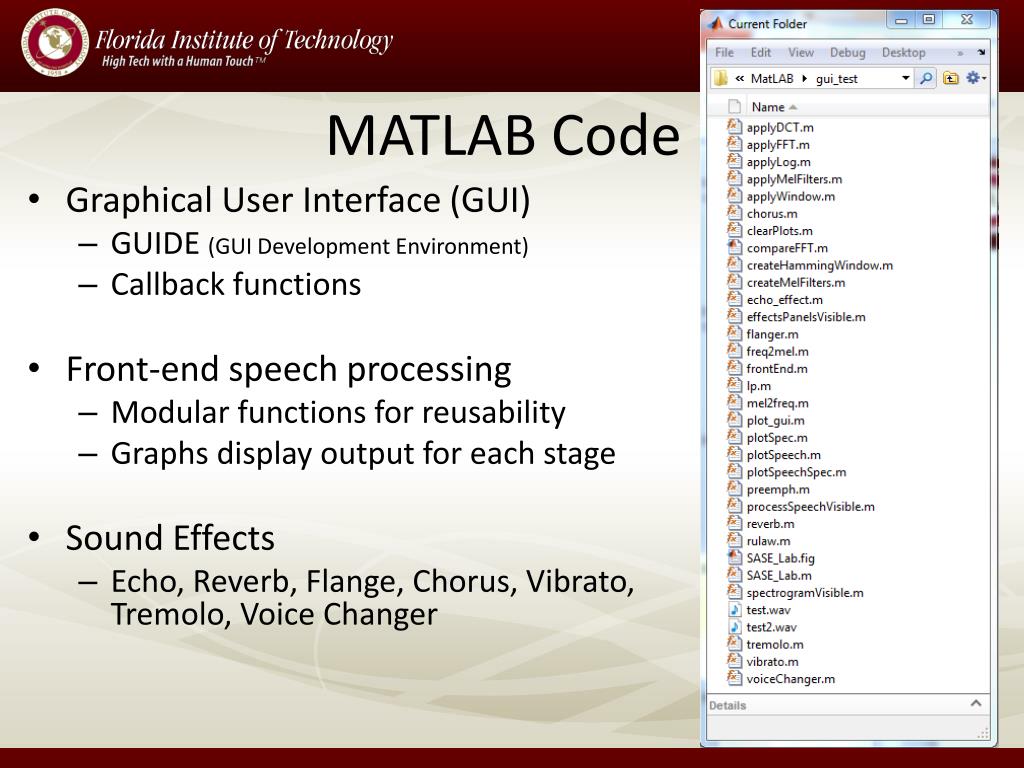Screen dimensions: 1024x768
Task: Select the flanger.m file icon
Action: [735, 333]
